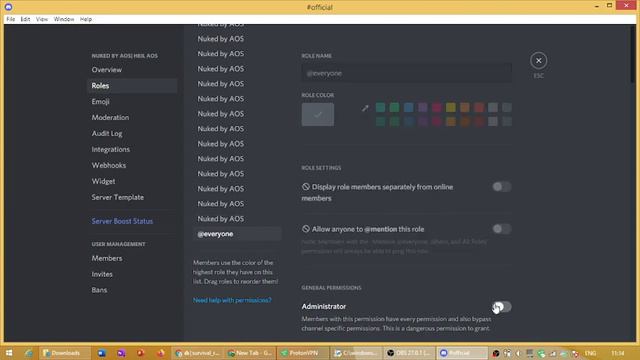Launch Firefox from the taskbar
Screen dimensions: 640x360
click(160, 353)
